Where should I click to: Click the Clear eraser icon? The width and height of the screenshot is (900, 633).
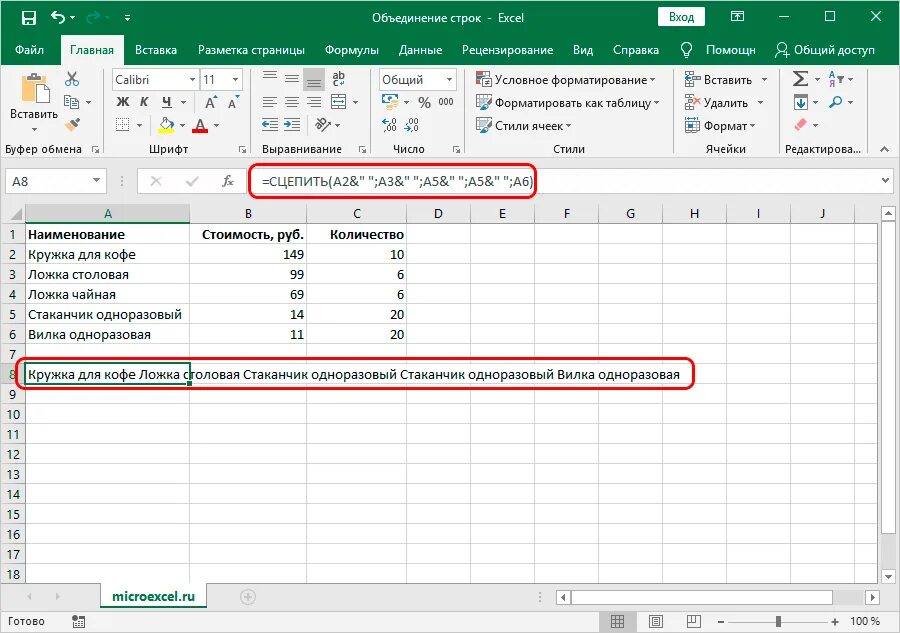pos(801,125)
